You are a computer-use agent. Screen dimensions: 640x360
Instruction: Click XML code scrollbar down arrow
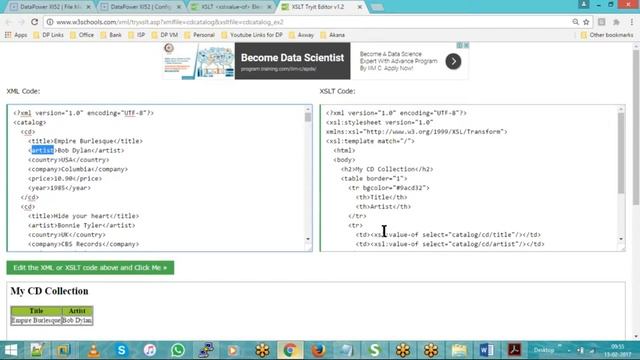pos(308,239)
